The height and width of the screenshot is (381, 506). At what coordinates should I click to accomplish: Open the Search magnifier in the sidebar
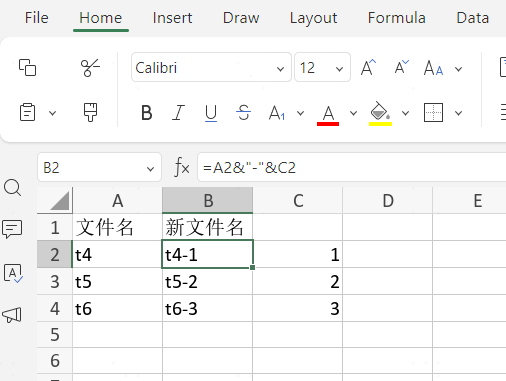(13, 188)
